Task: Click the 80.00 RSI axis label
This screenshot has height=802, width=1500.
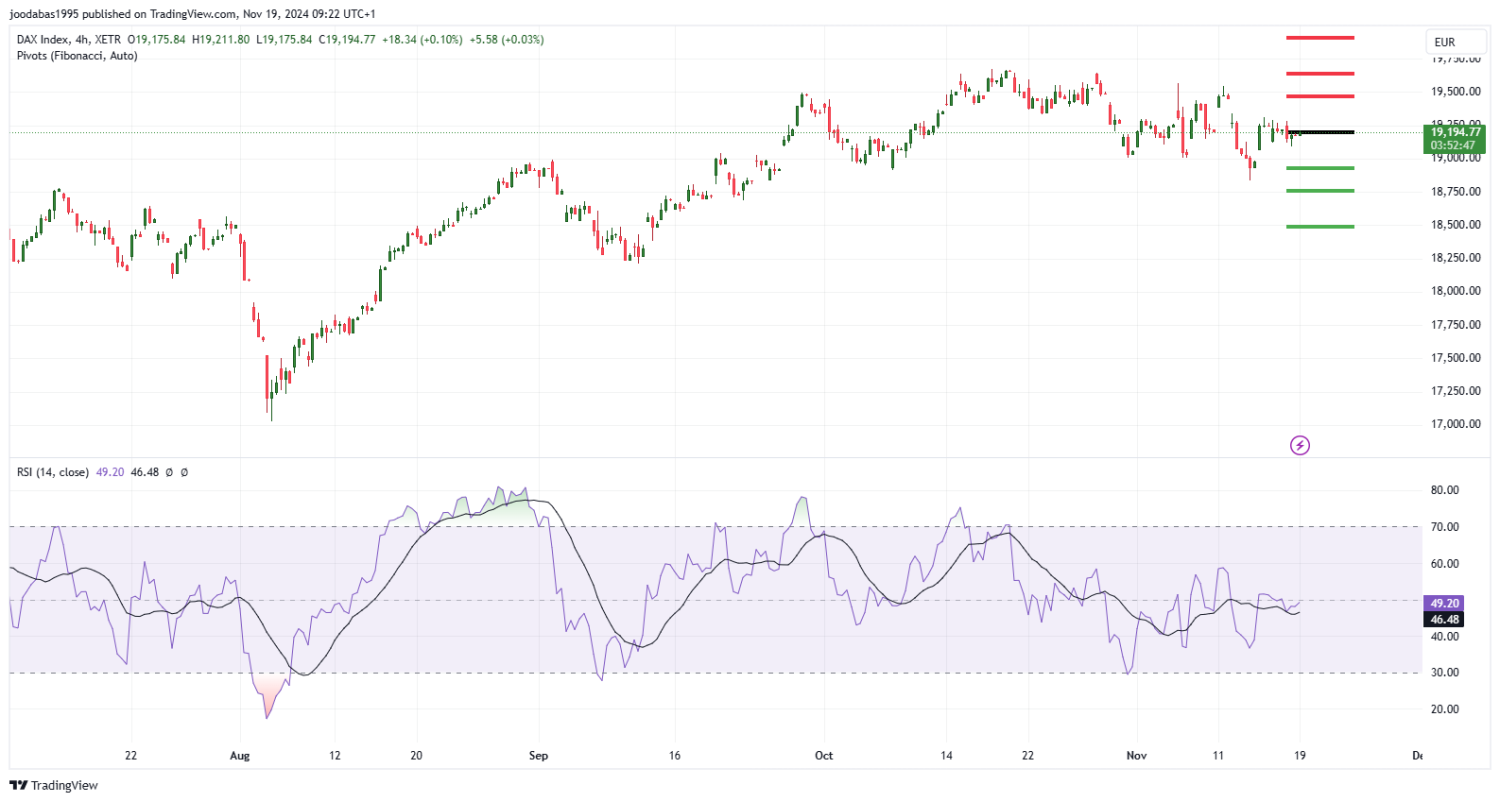Action: (1445, 490)
